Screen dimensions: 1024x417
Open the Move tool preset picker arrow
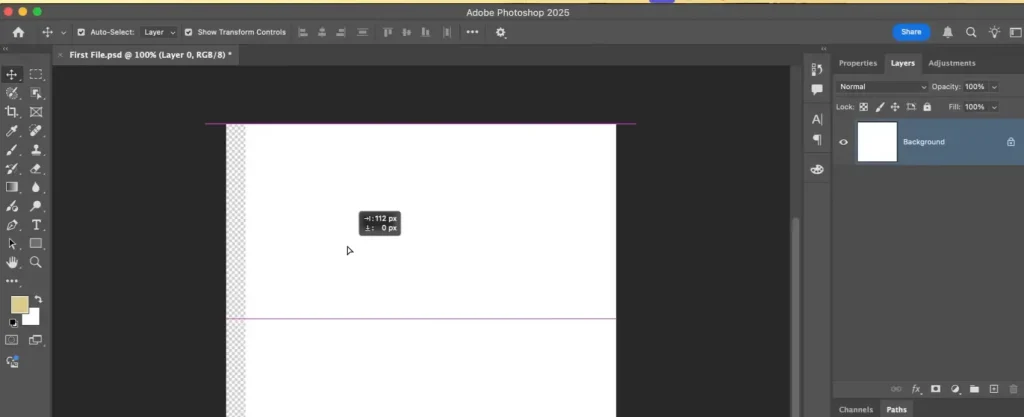(x=63, y=33)
